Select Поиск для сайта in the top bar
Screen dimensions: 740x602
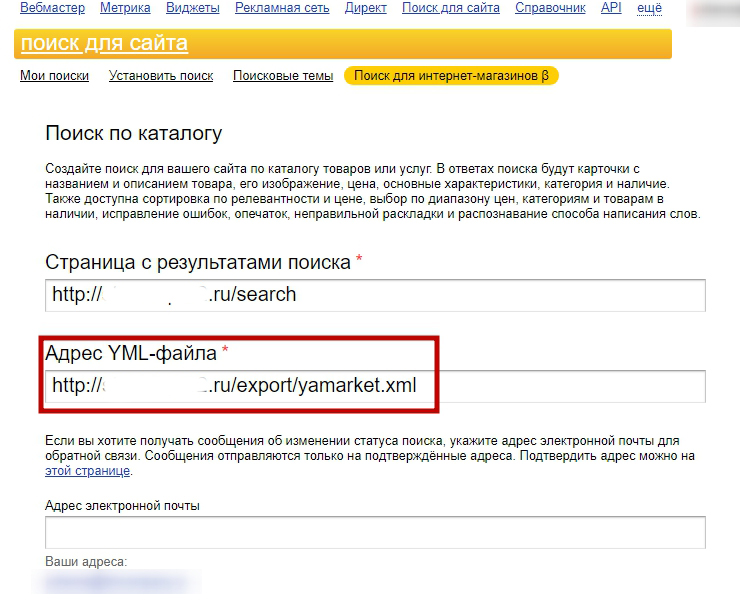click(450, 8)
